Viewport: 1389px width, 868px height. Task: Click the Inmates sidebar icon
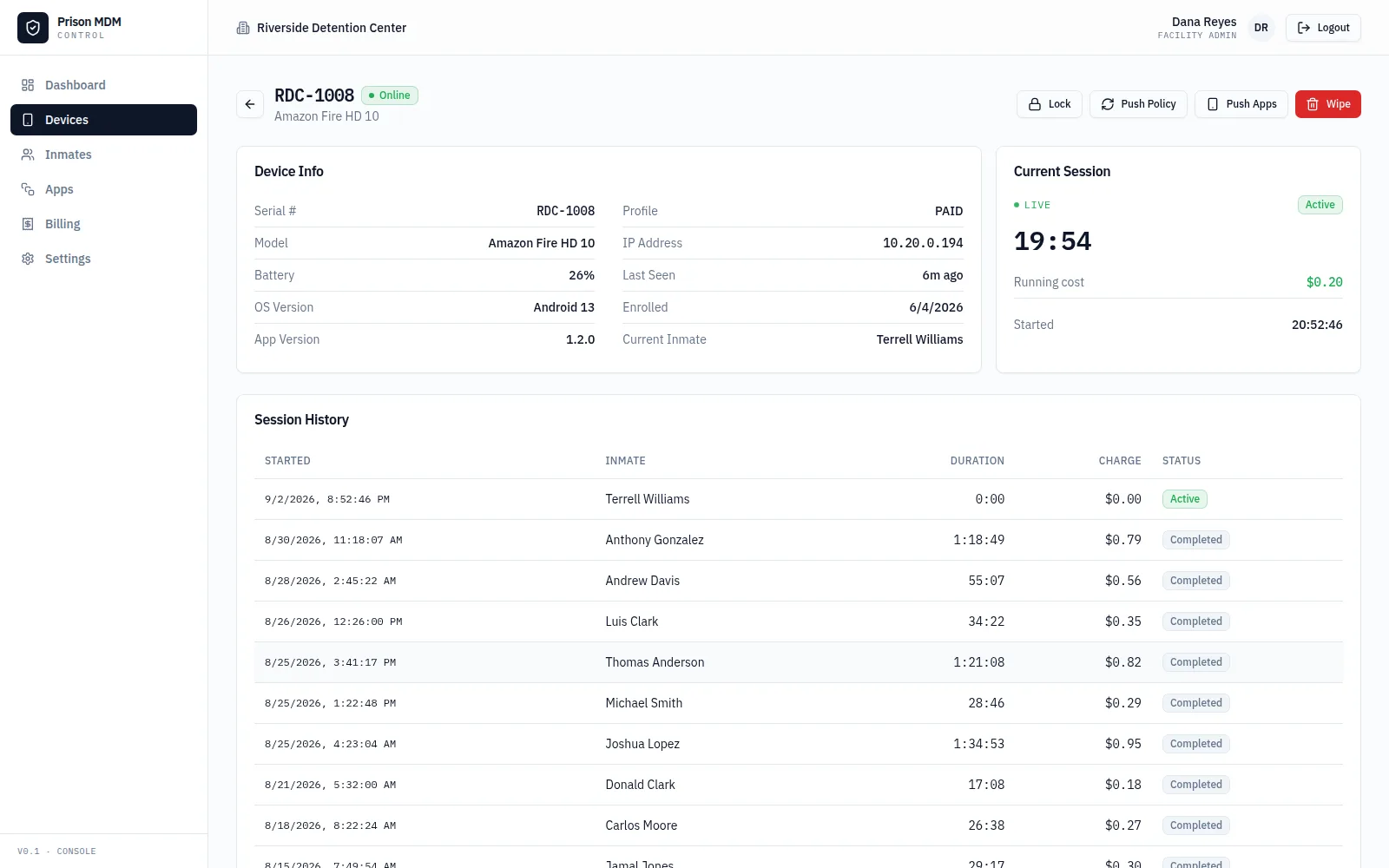(28, 155)
